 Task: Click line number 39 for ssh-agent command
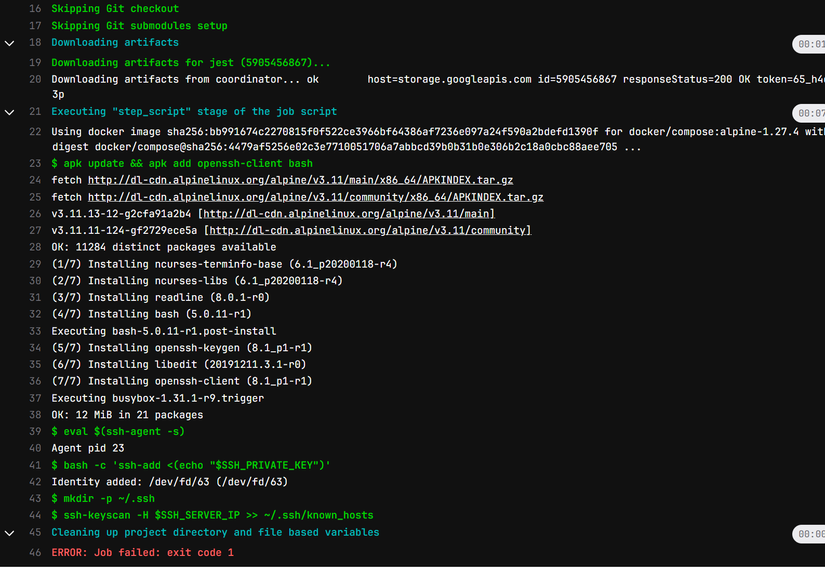(x=35, y=431)
